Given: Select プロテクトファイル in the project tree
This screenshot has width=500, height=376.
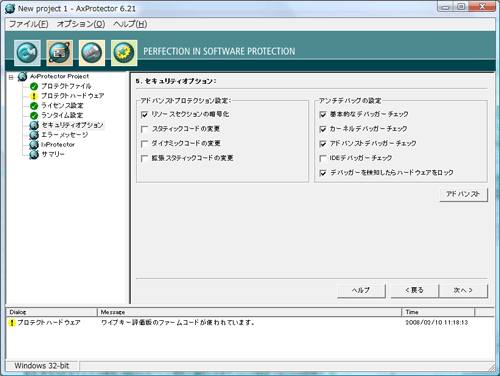Looking at the screenshot, I should (x=66, y=86).
